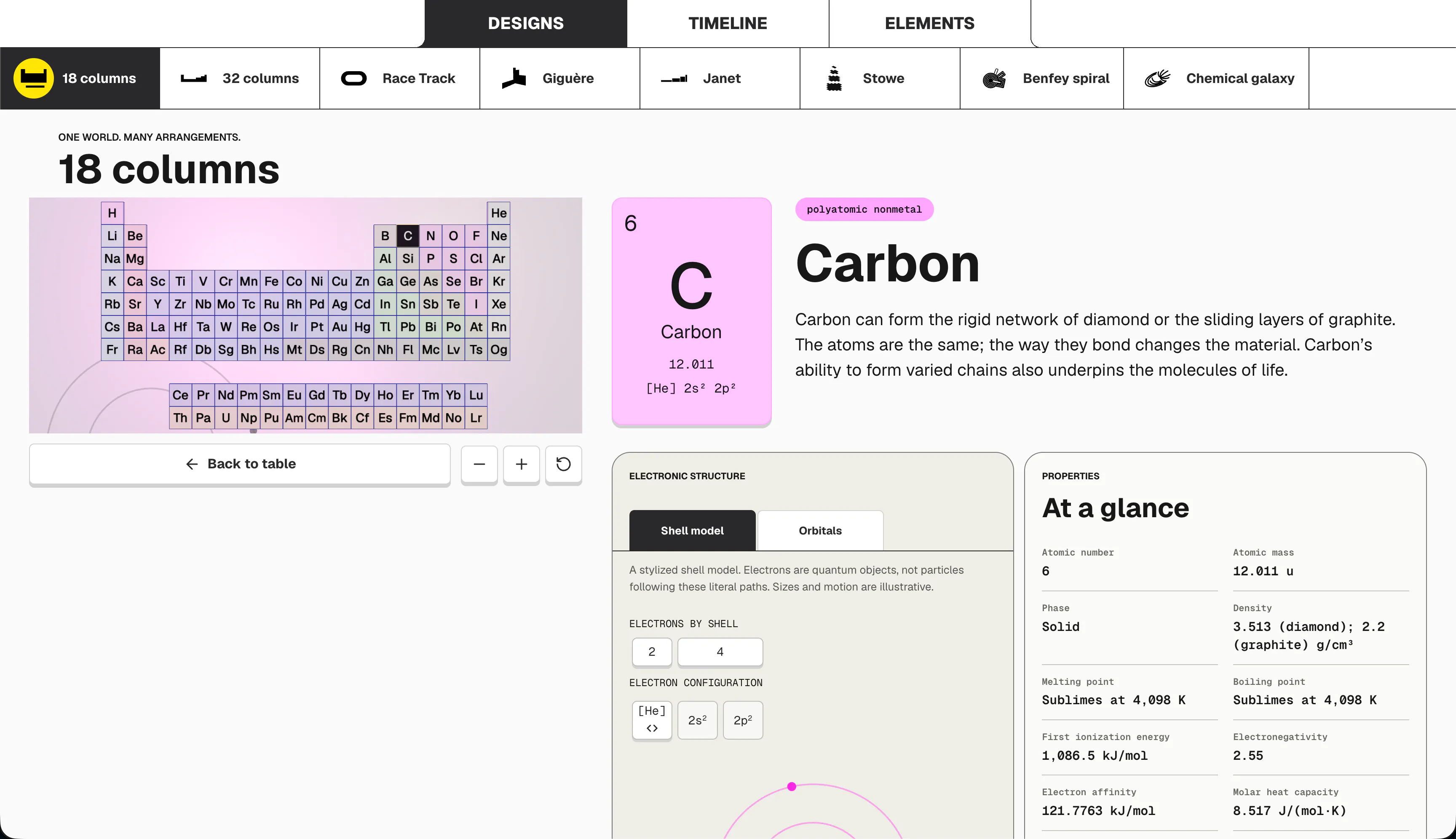The height and width of the screenshot is (839, 1456).
Task: Choose Cerium (Ce) in lanthanide row
Action: point(180,395)
